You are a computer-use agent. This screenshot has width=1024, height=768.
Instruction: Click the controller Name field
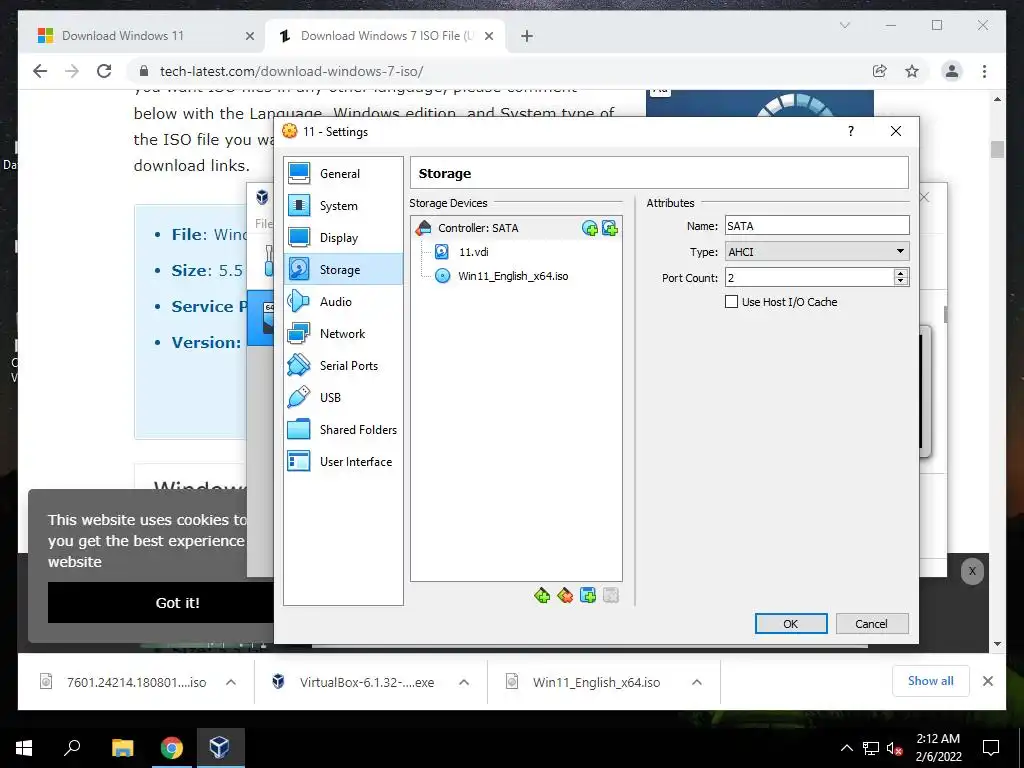817,226
